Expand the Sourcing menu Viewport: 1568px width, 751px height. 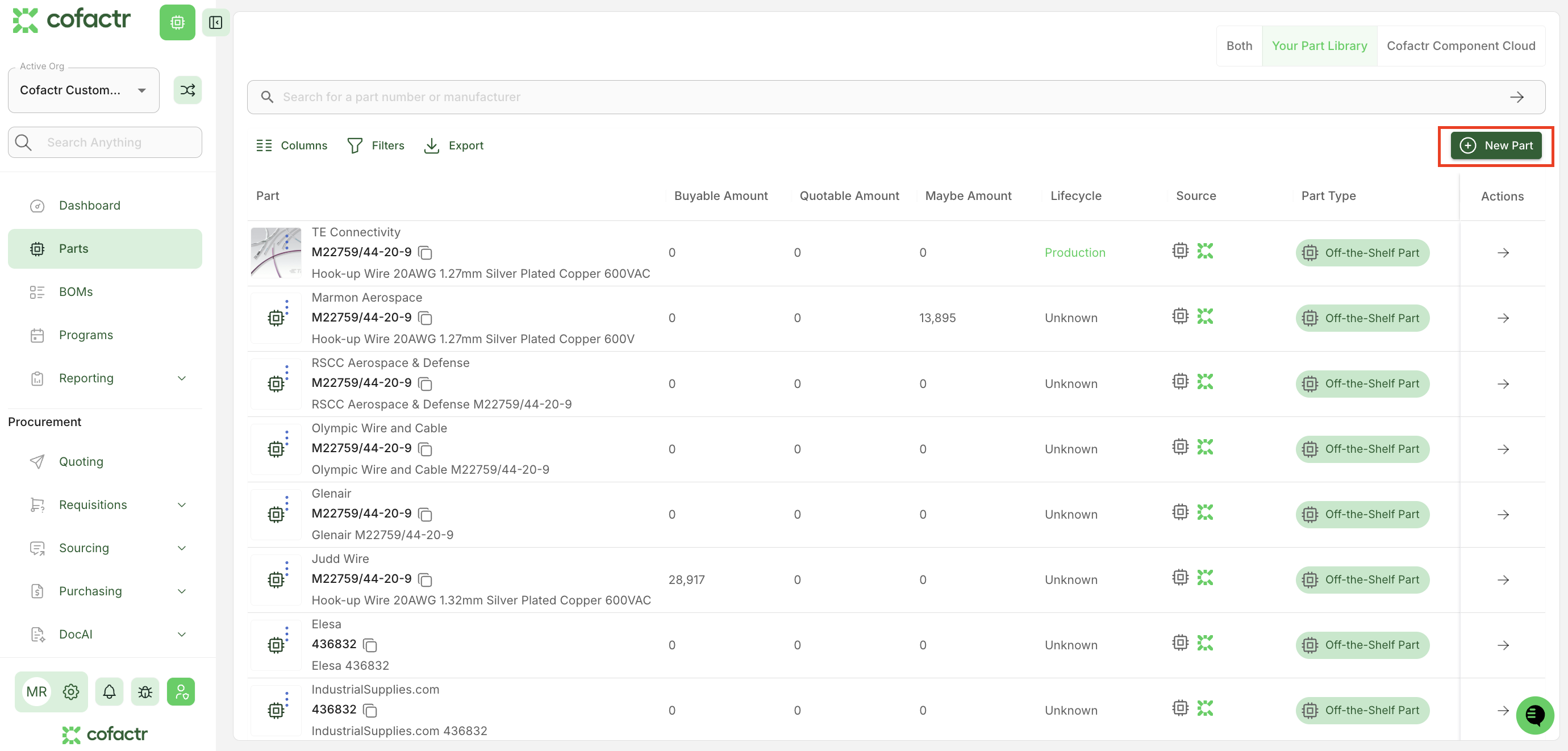pos(105,548)
